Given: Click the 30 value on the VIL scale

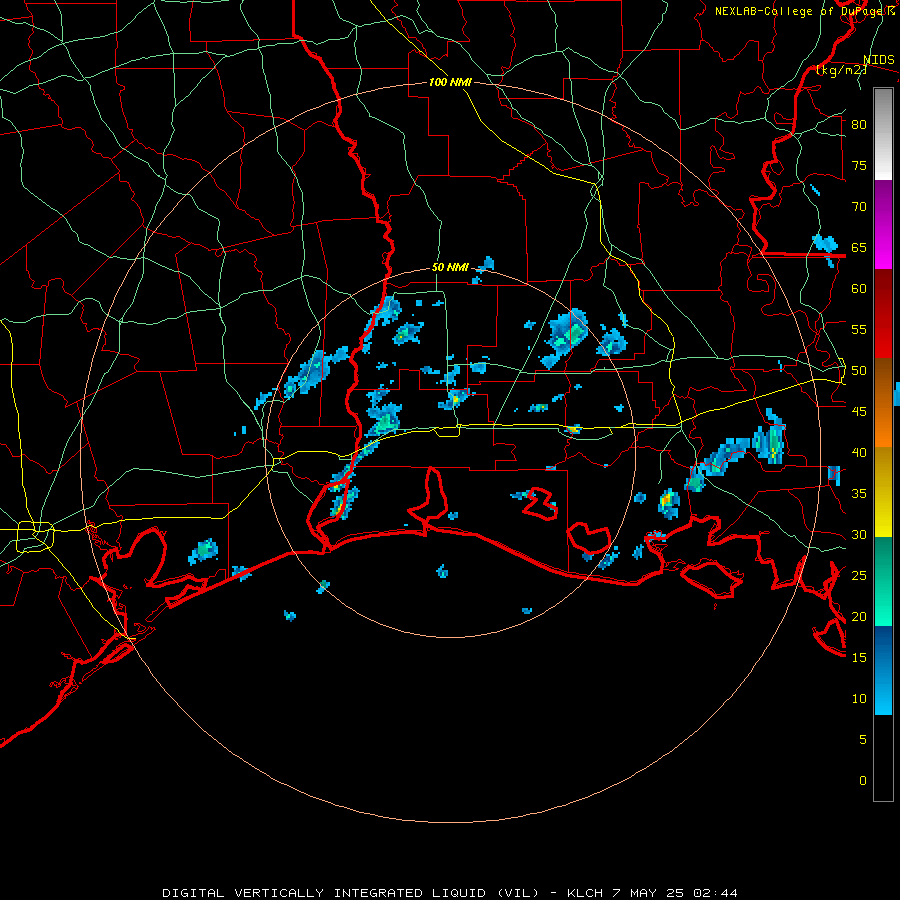Looking at the screenshot, I should pyautogui.click(x=859, y=535).
